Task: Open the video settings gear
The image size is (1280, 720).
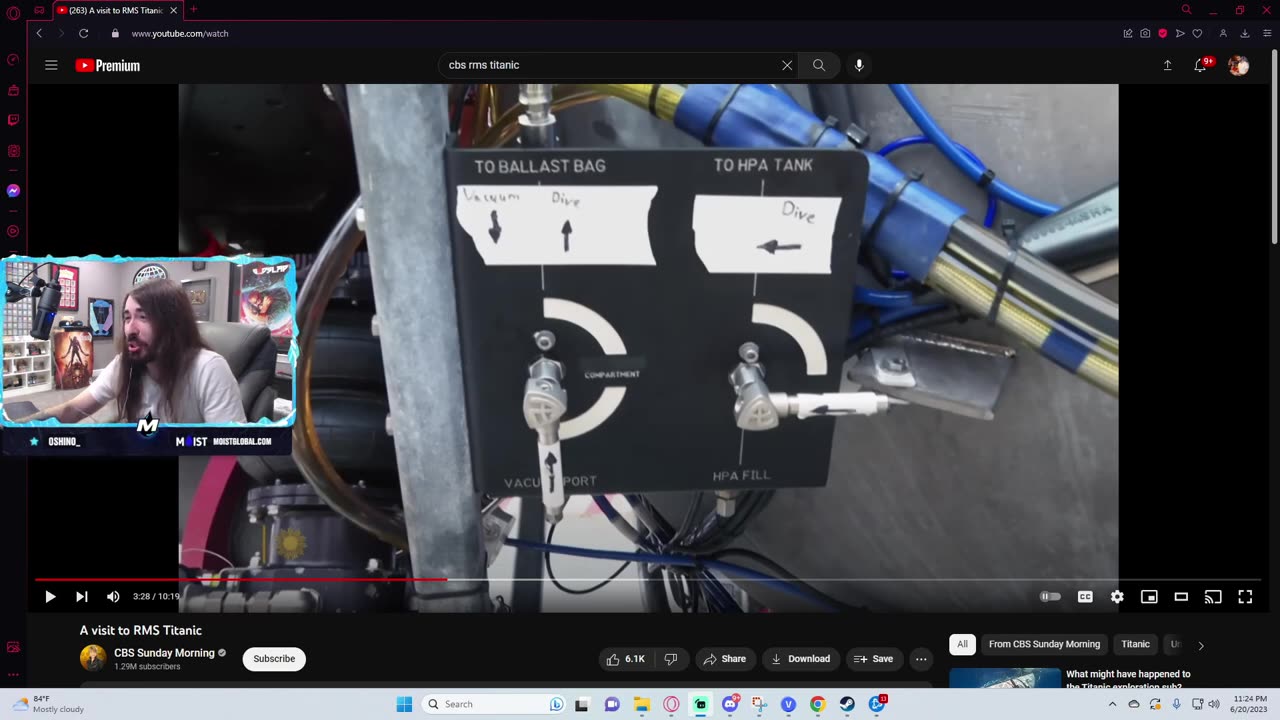Action: 1117,597
